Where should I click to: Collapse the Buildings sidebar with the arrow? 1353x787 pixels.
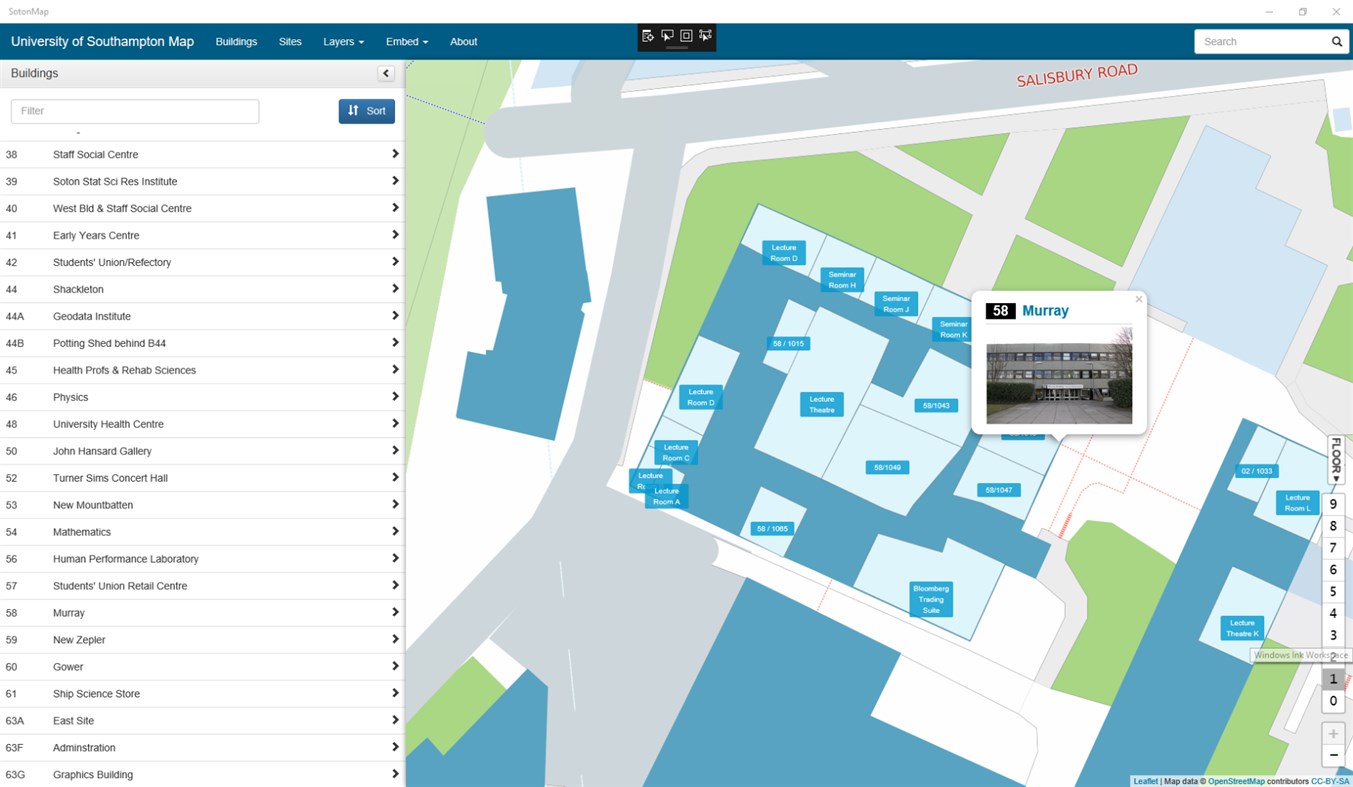386,73
